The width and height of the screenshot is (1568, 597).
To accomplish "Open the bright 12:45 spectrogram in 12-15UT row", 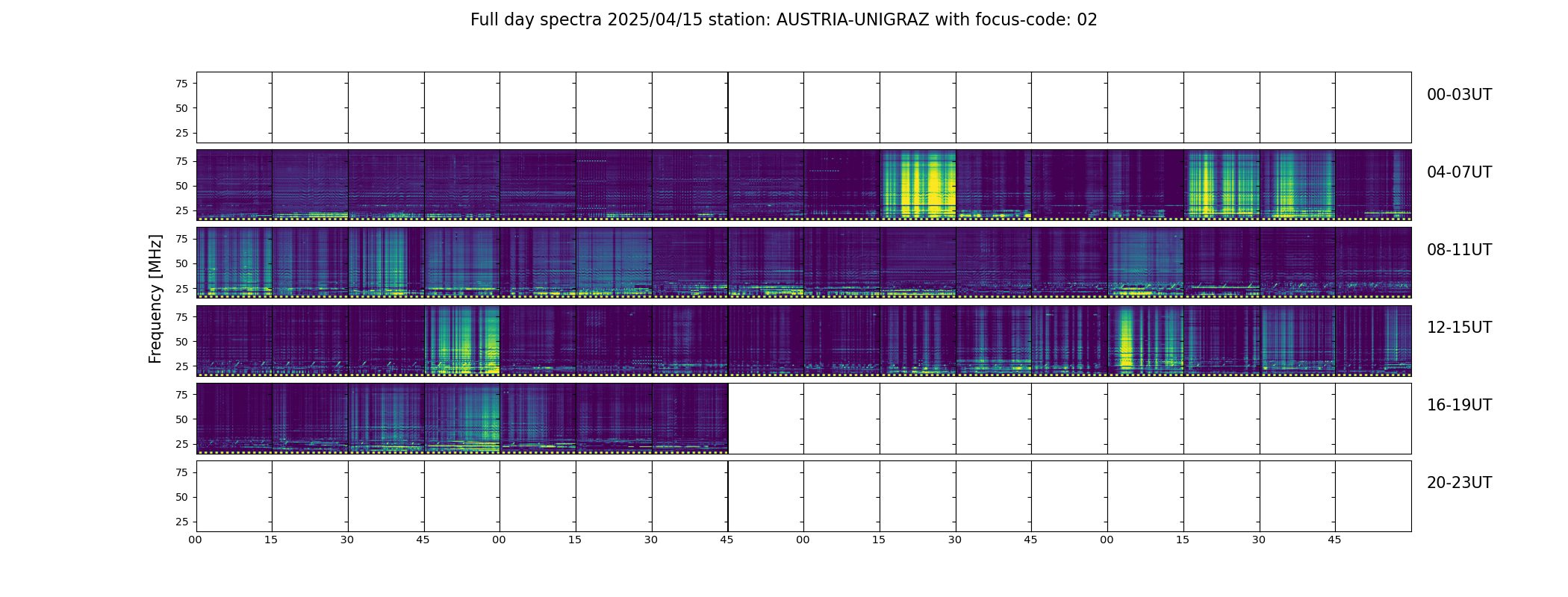I will tap(462, 340).
